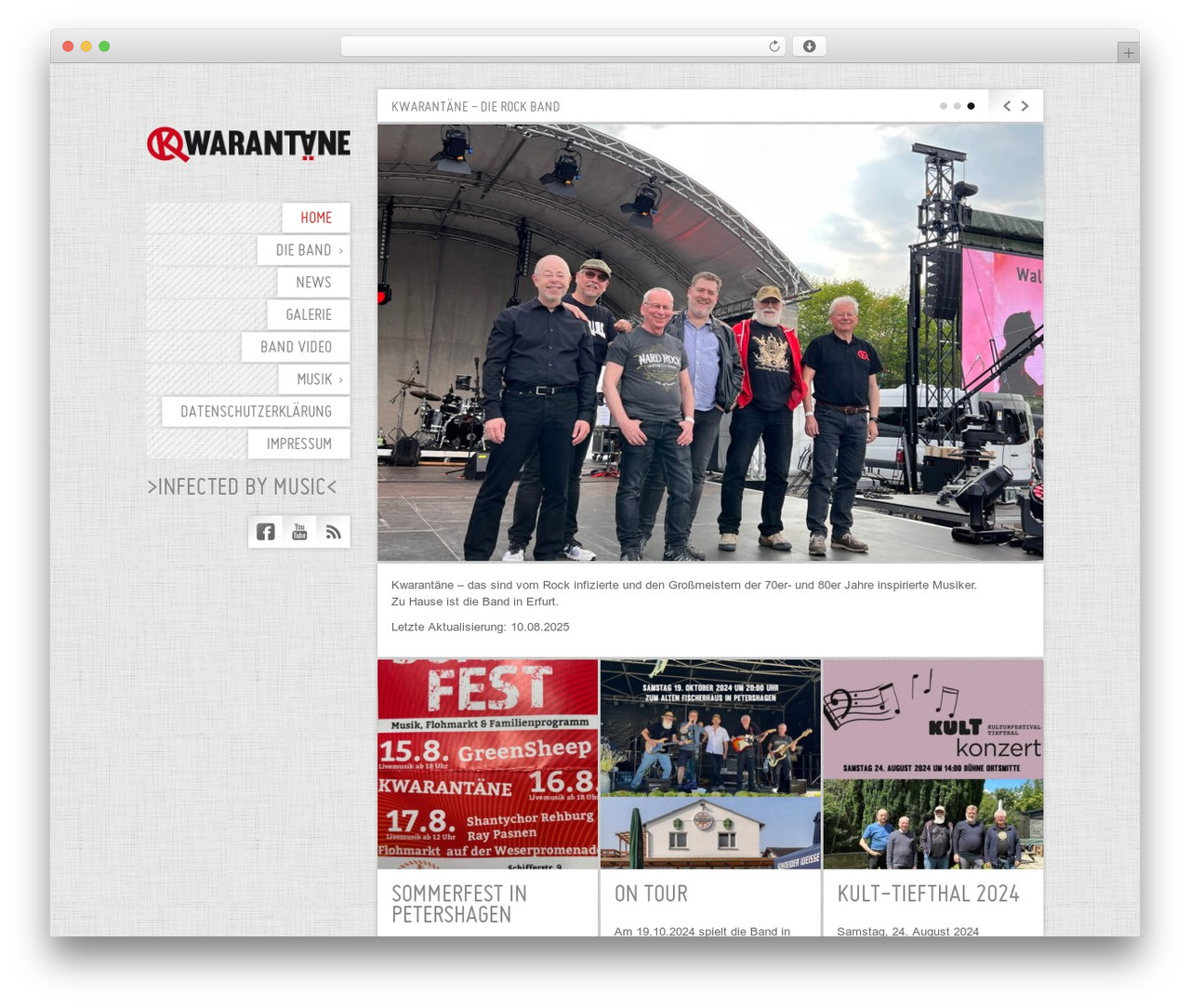Go to previous slide with left arrow

(x=1007, y=106)
